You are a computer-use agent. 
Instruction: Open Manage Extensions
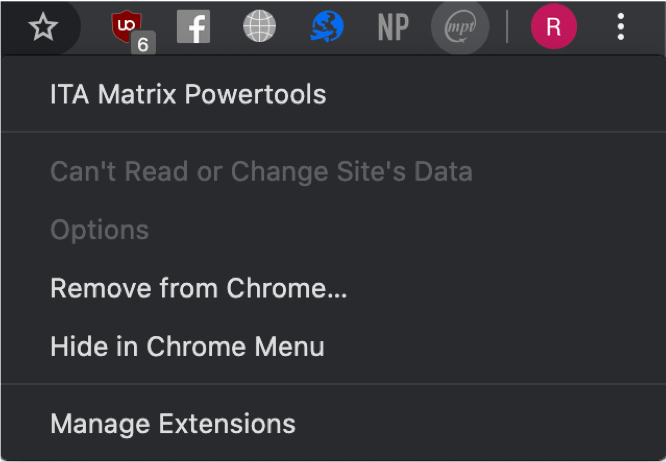tap(173, 424)
